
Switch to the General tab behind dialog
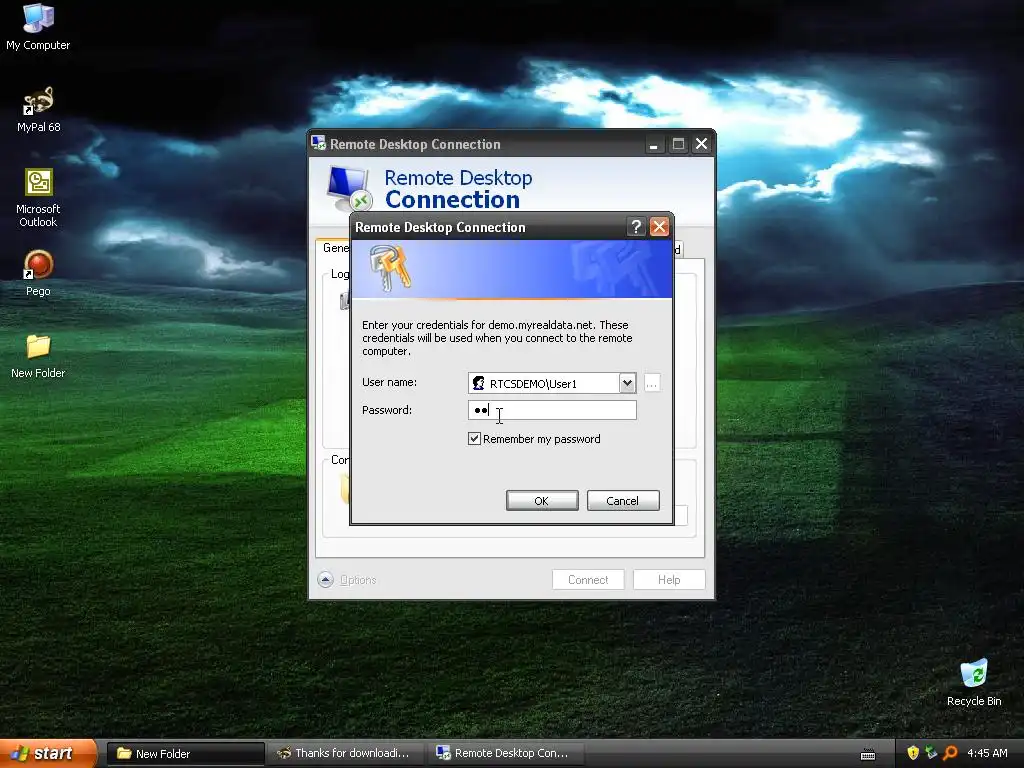(x=334, y=248)
